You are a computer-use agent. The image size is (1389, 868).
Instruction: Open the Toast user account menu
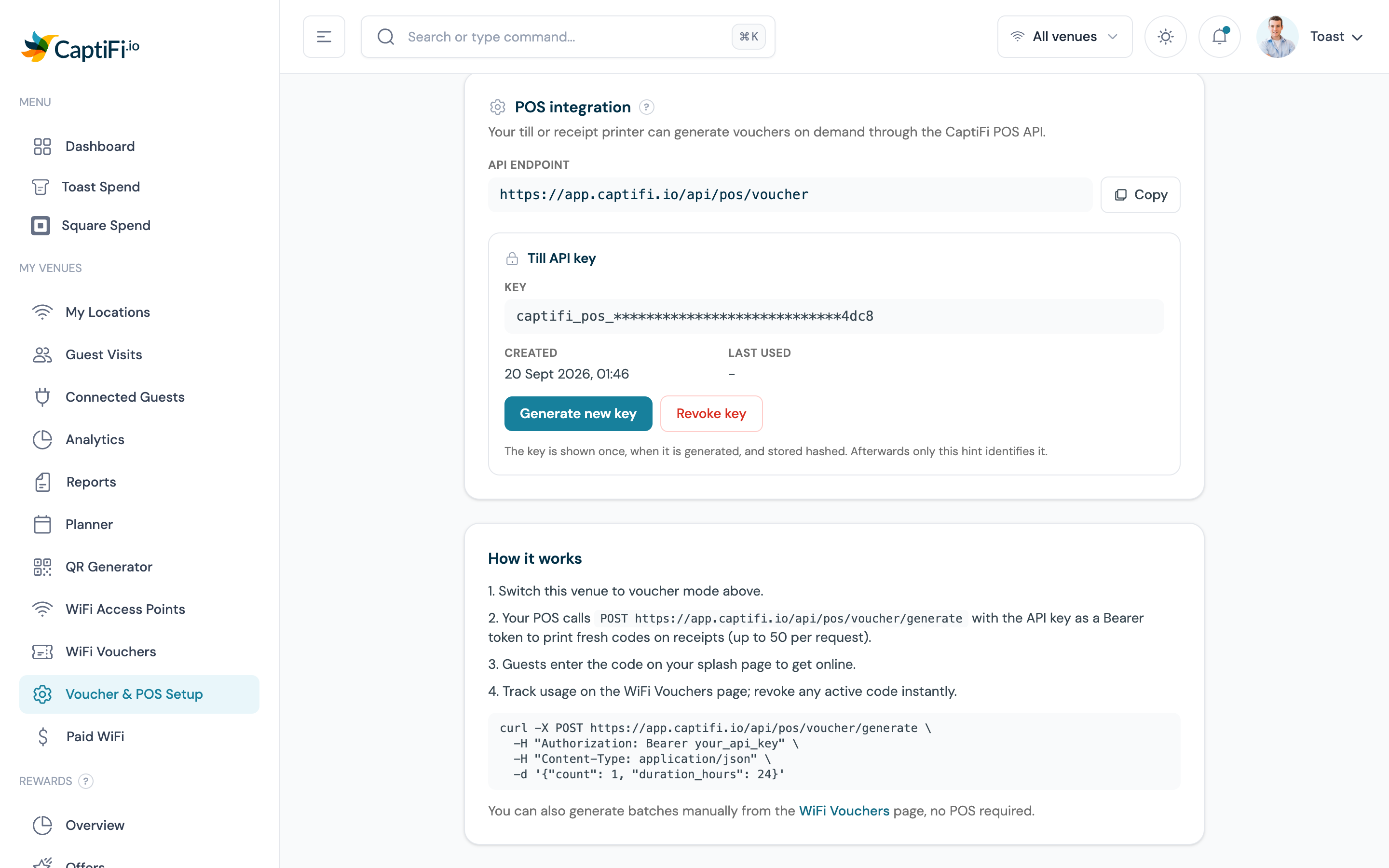pyautogui.click(x=1335, y=37)
